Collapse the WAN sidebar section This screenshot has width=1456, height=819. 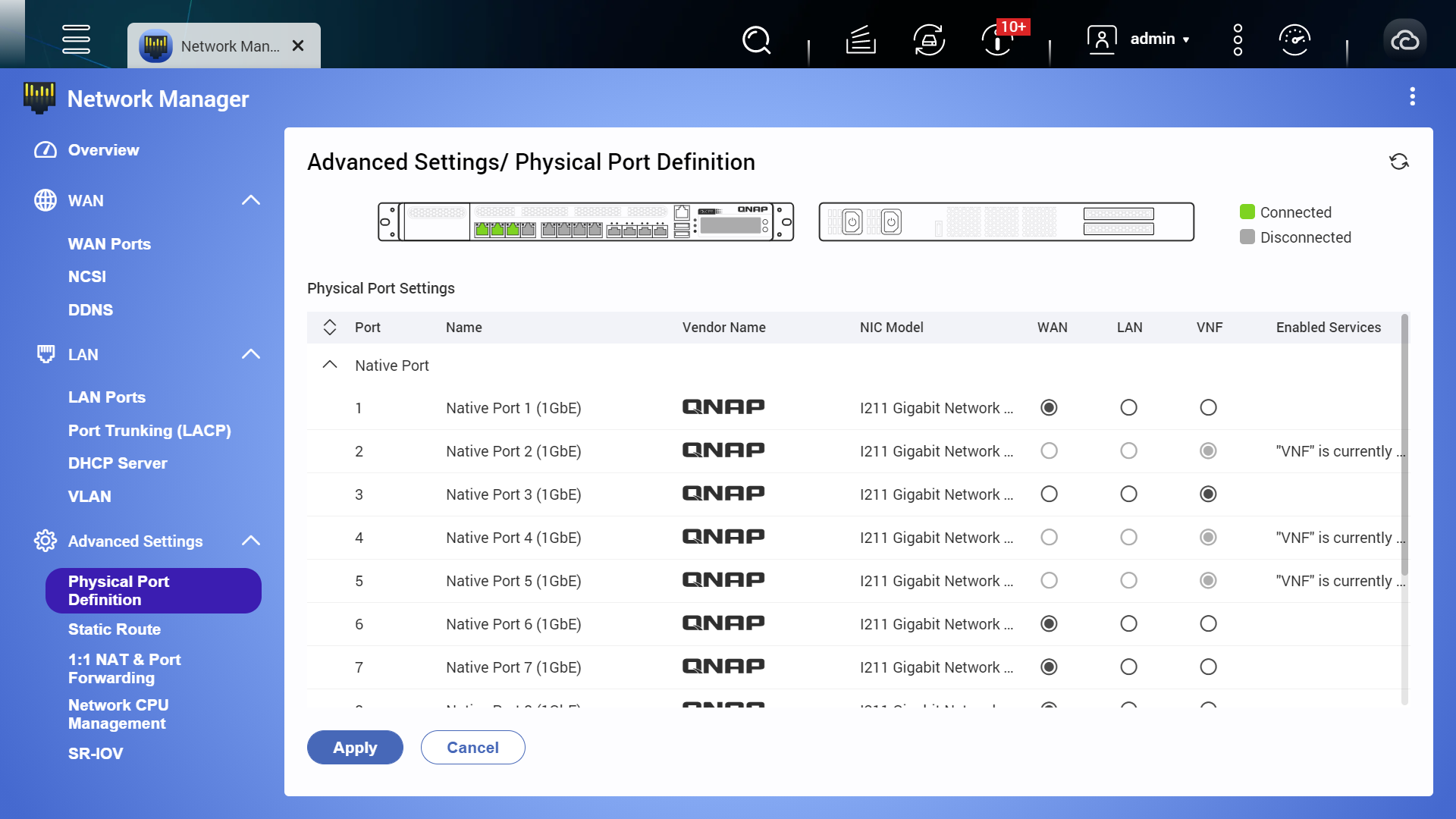pyautogui.click(x=250, y=201)
